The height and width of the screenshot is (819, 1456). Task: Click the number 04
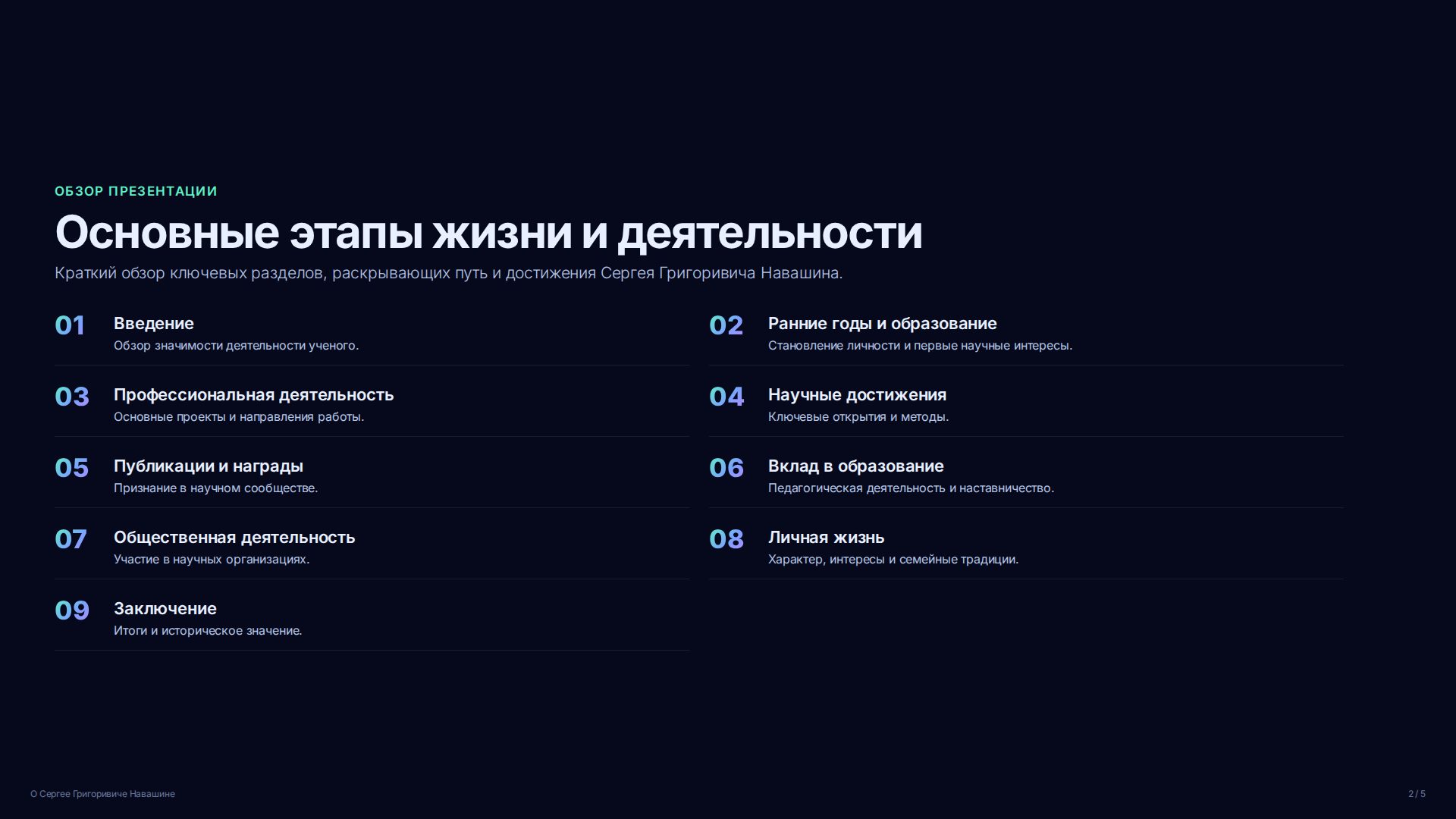(x=726, y=397)
